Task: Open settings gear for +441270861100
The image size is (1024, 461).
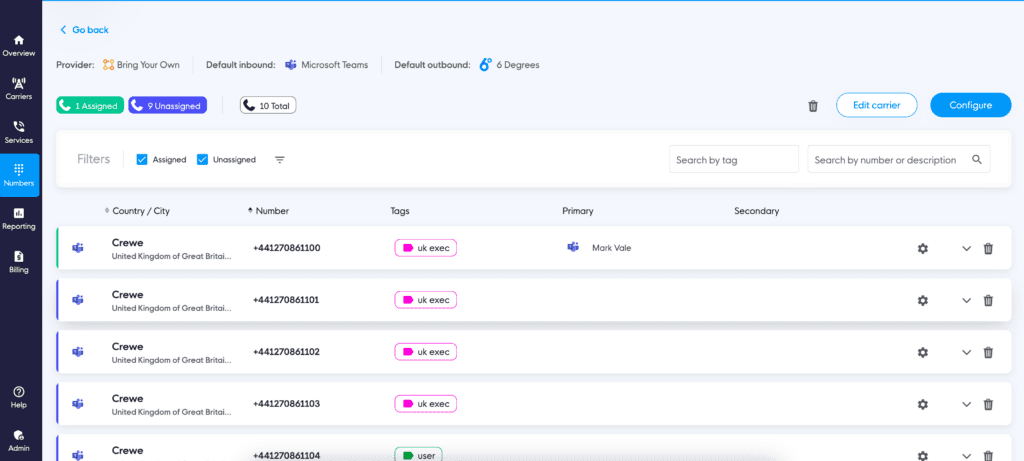Action: pyautogui.click(x=923, y=248)
